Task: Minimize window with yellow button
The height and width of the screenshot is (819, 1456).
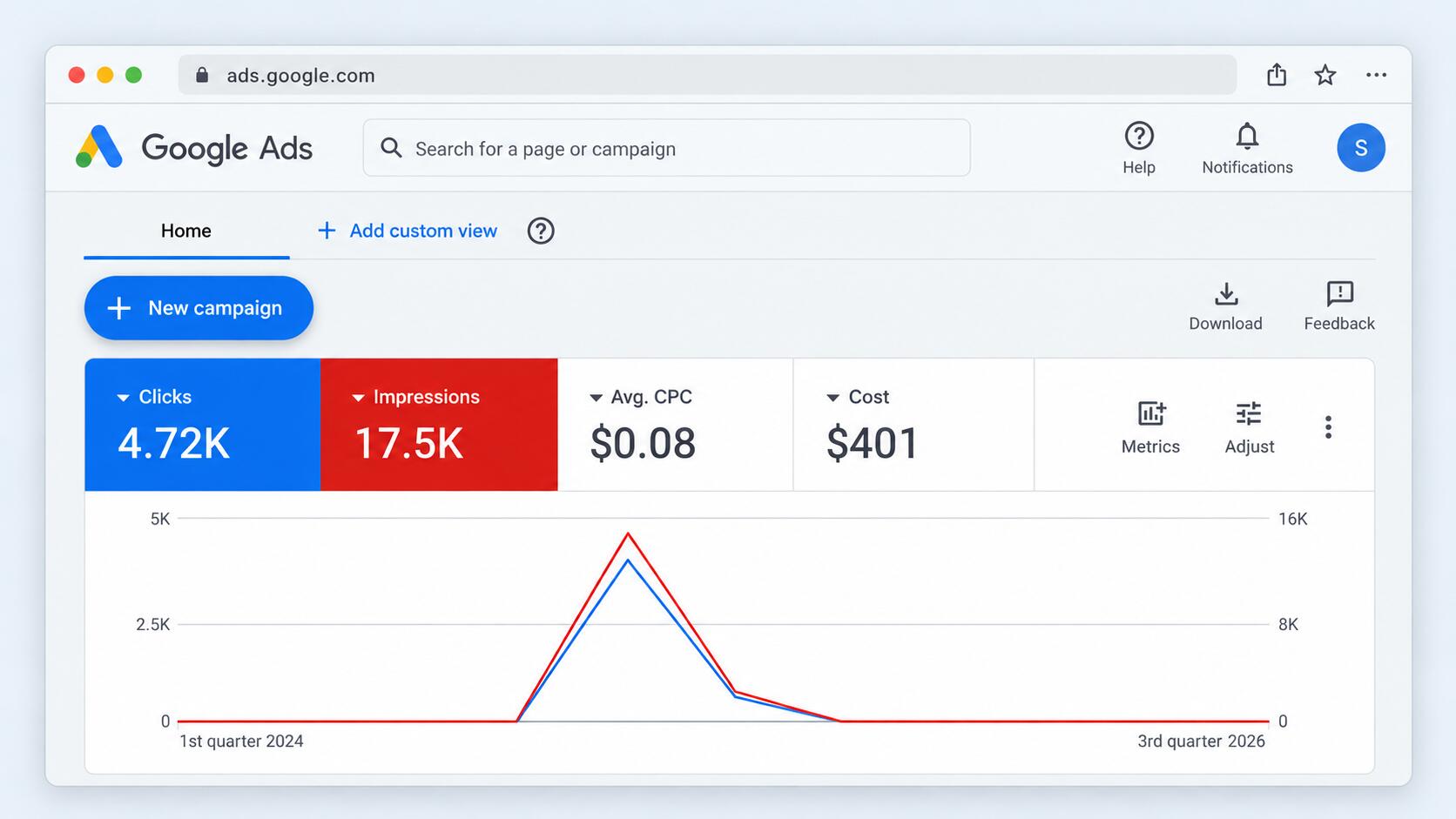Action: [x=105, y=75]
